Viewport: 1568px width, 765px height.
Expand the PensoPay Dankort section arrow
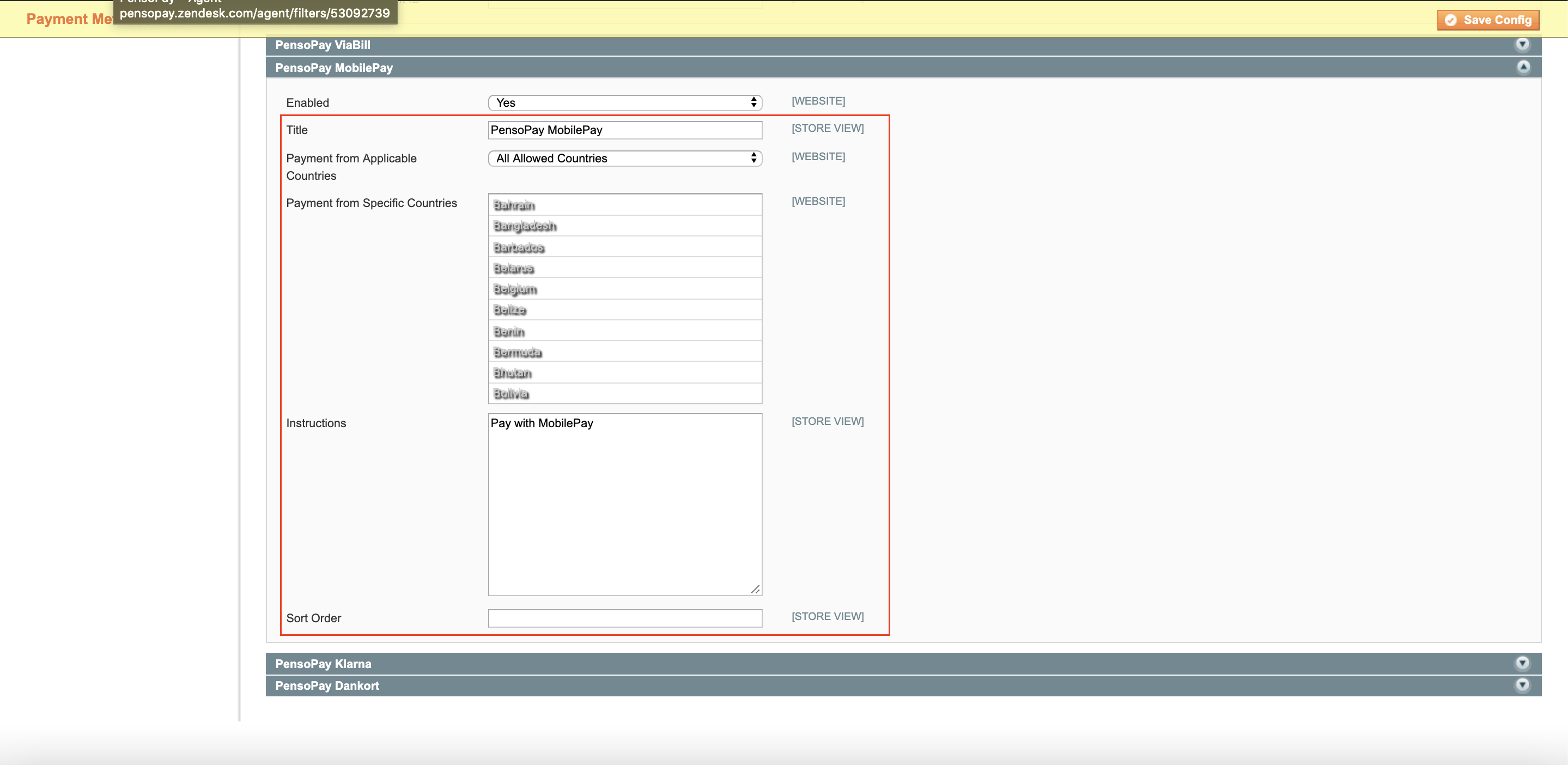[x=1522, y=685]
